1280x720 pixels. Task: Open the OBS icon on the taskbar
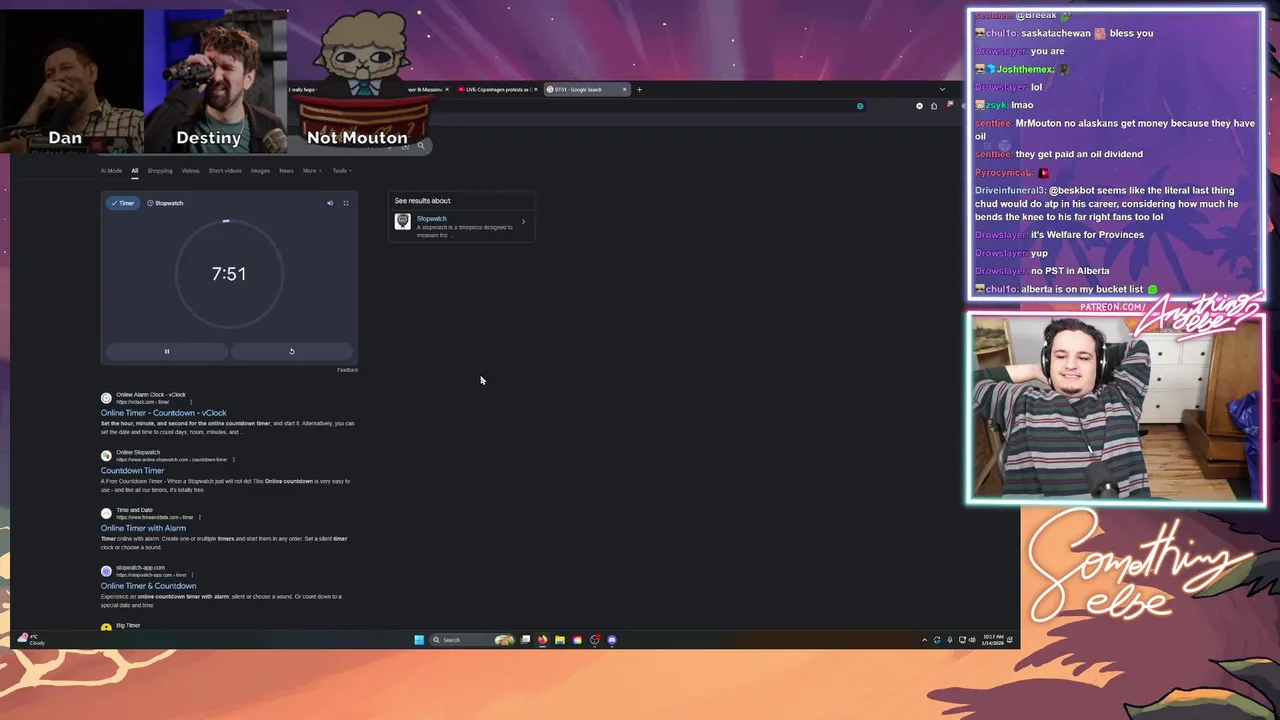click(595, 640)
